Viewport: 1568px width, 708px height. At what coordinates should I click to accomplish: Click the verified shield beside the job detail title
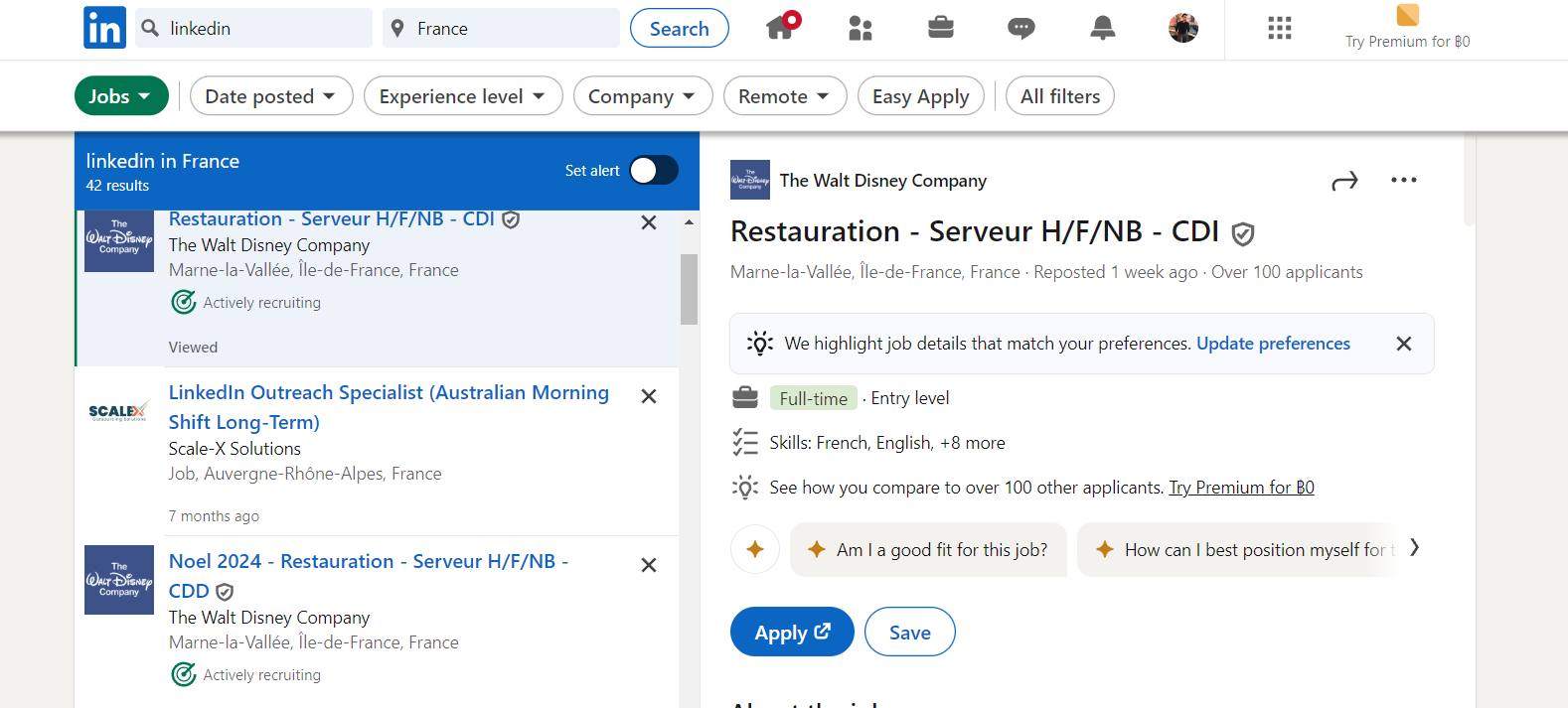(x=1242, y=233)
